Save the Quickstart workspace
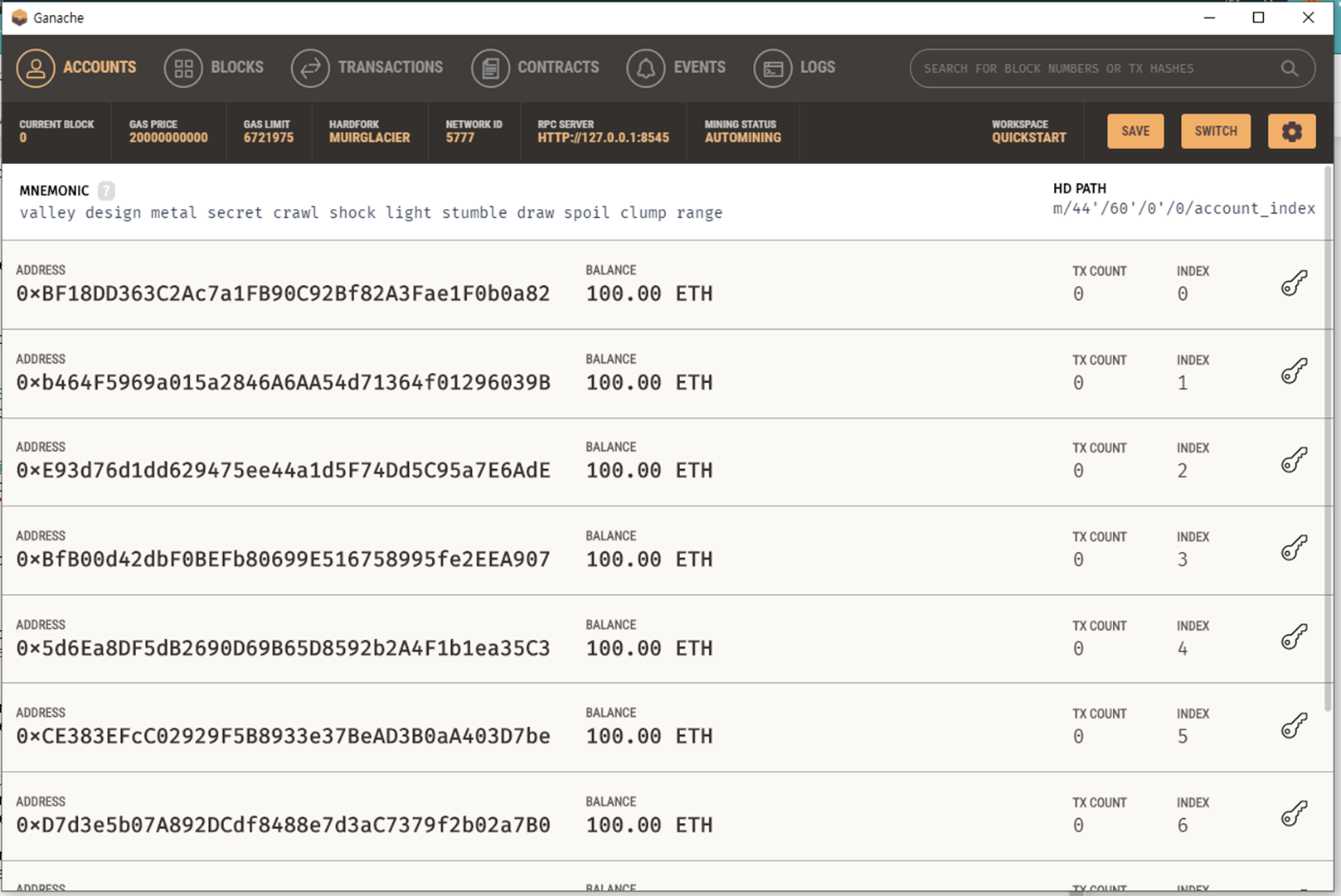 tap(1135, 131)
